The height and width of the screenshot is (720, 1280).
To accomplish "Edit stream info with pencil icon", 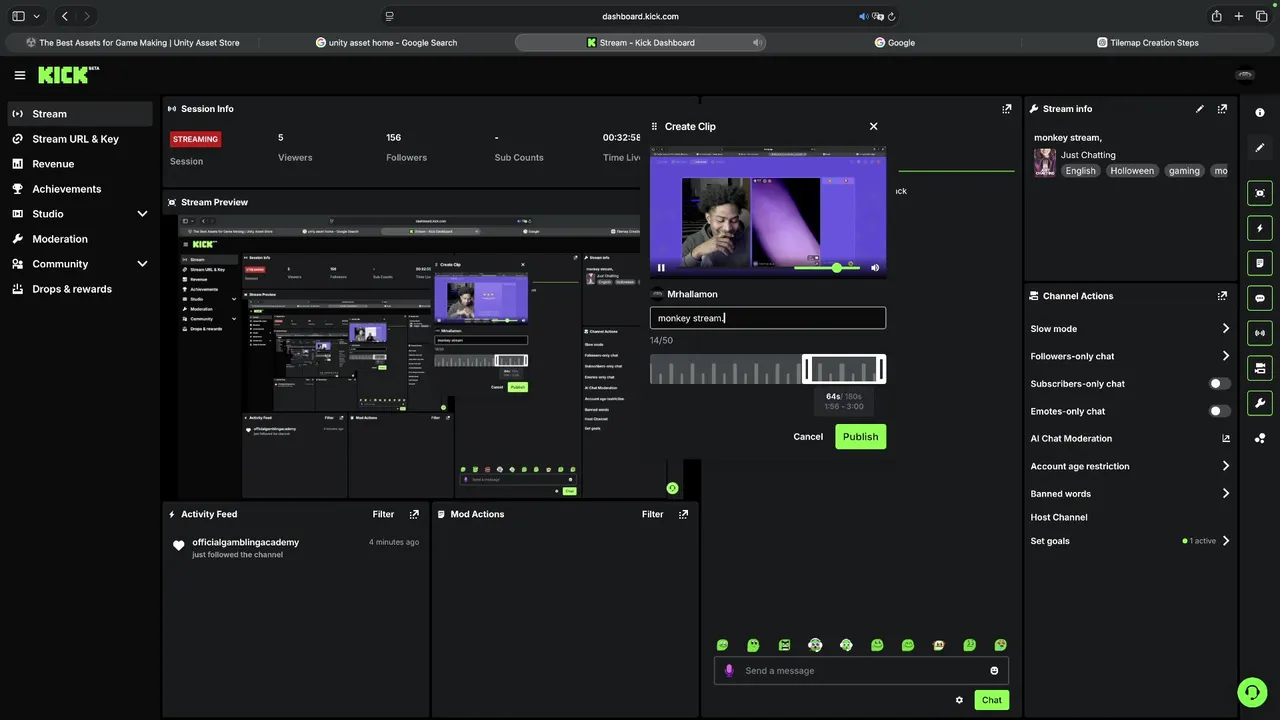I will [x=1200, y=109].
